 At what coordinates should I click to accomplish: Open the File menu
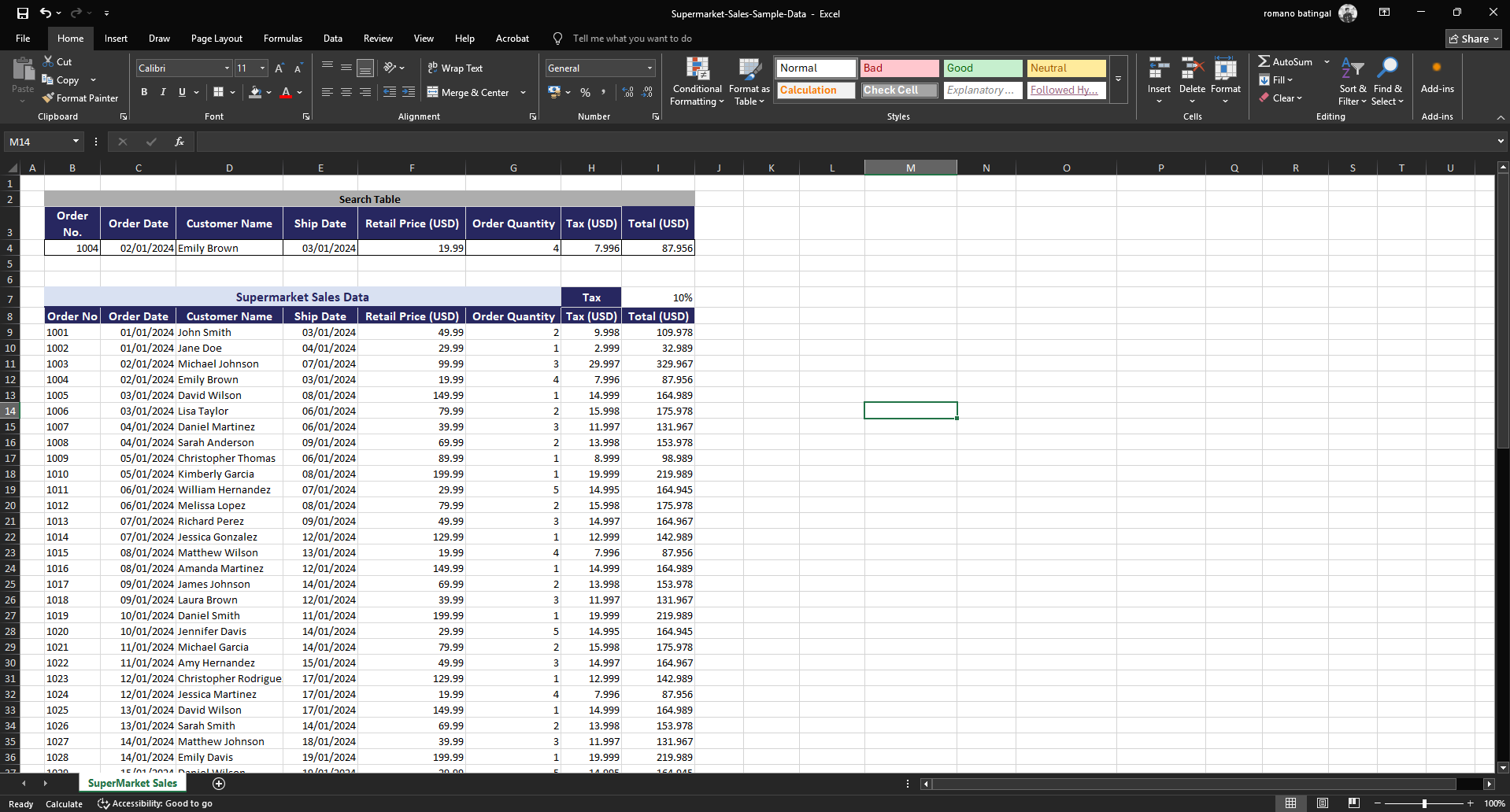click(x=23, y=39)
